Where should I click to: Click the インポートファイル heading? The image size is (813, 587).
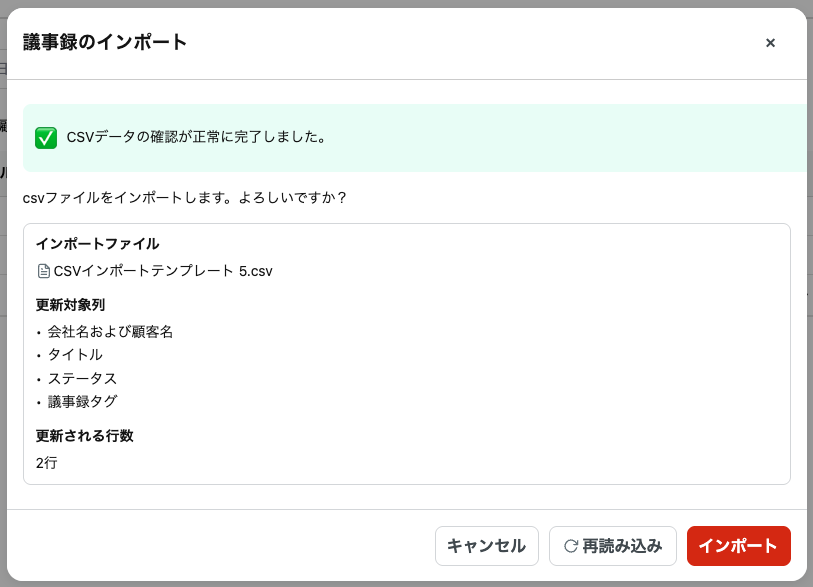[x=97, y=244]
